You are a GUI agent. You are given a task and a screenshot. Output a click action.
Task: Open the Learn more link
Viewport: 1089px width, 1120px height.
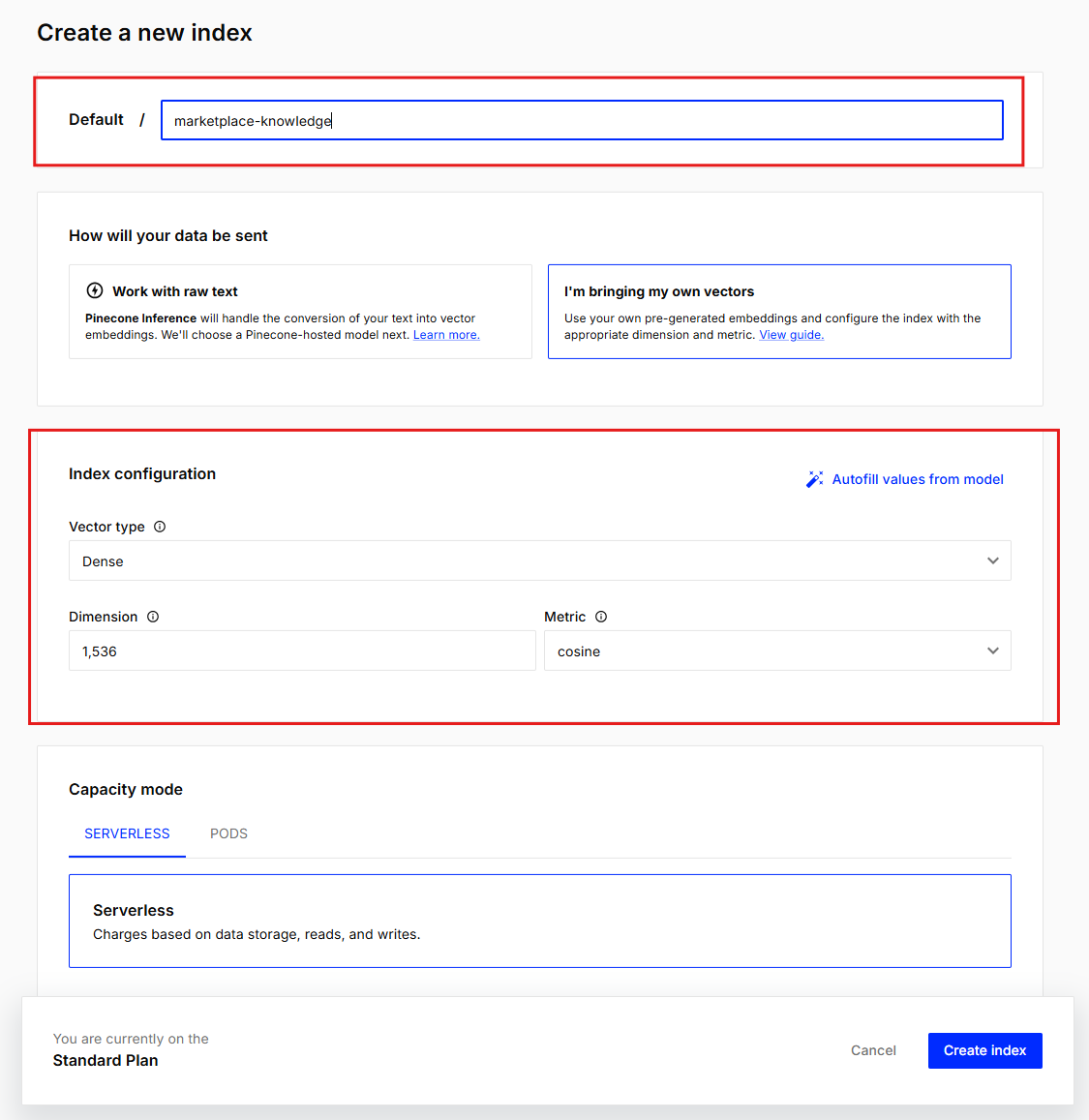tap(446, 335)
